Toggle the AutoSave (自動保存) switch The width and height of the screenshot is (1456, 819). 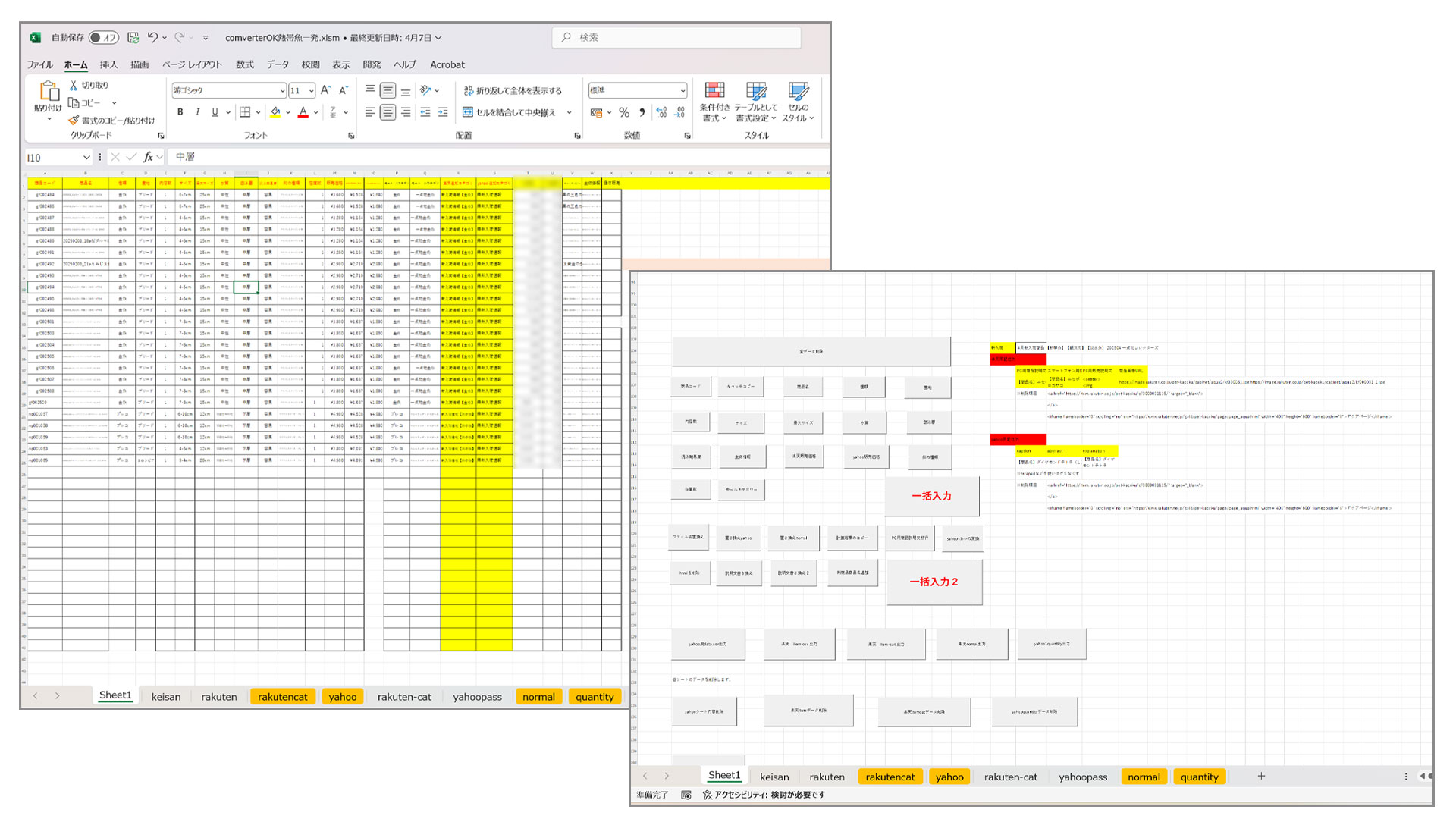point(104,37)
